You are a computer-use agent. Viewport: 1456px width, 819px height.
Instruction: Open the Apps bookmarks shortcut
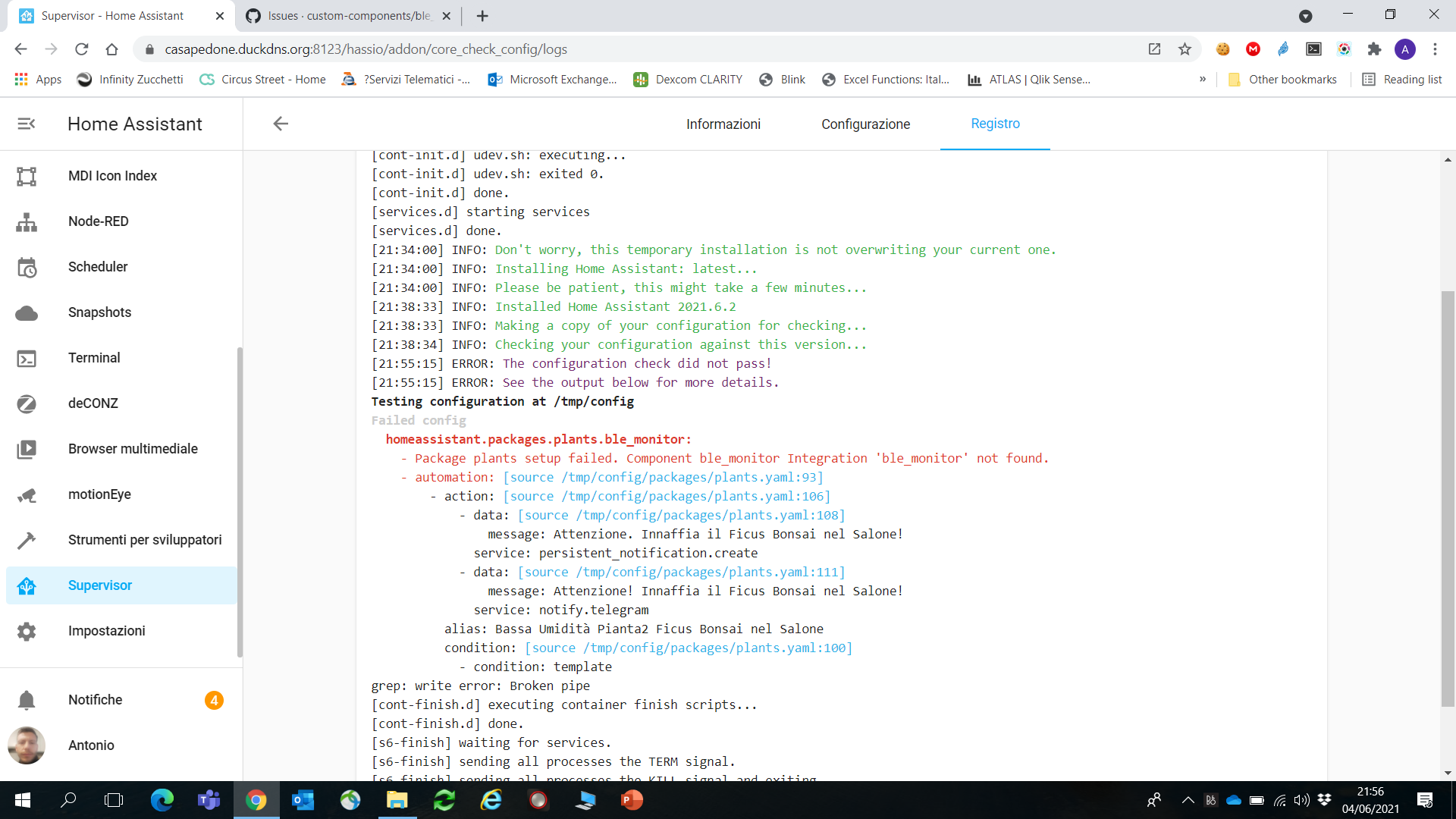pyautogui.click(x=38, y=80)
